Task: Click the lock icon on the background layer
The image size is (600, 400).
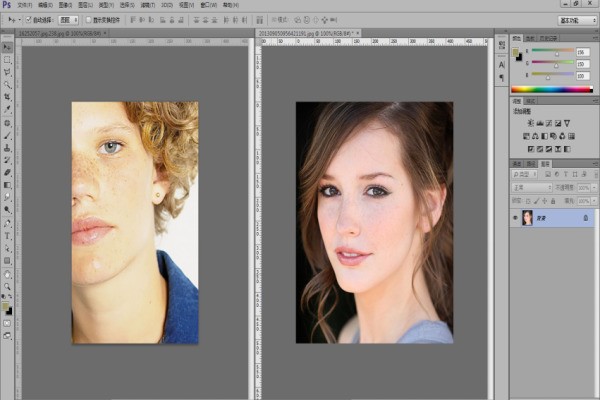Action: tap(585, 217)
